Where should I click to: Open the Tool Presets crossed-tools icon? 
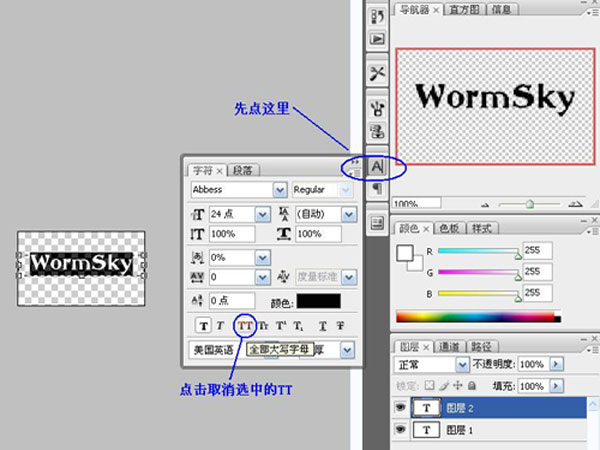click(x=377, y=73)
